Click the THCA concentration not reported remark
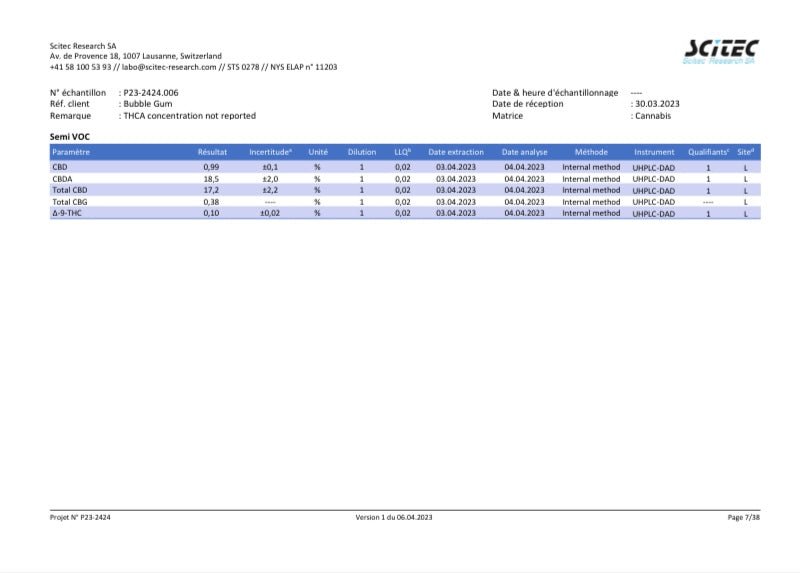 coord(189,116)
